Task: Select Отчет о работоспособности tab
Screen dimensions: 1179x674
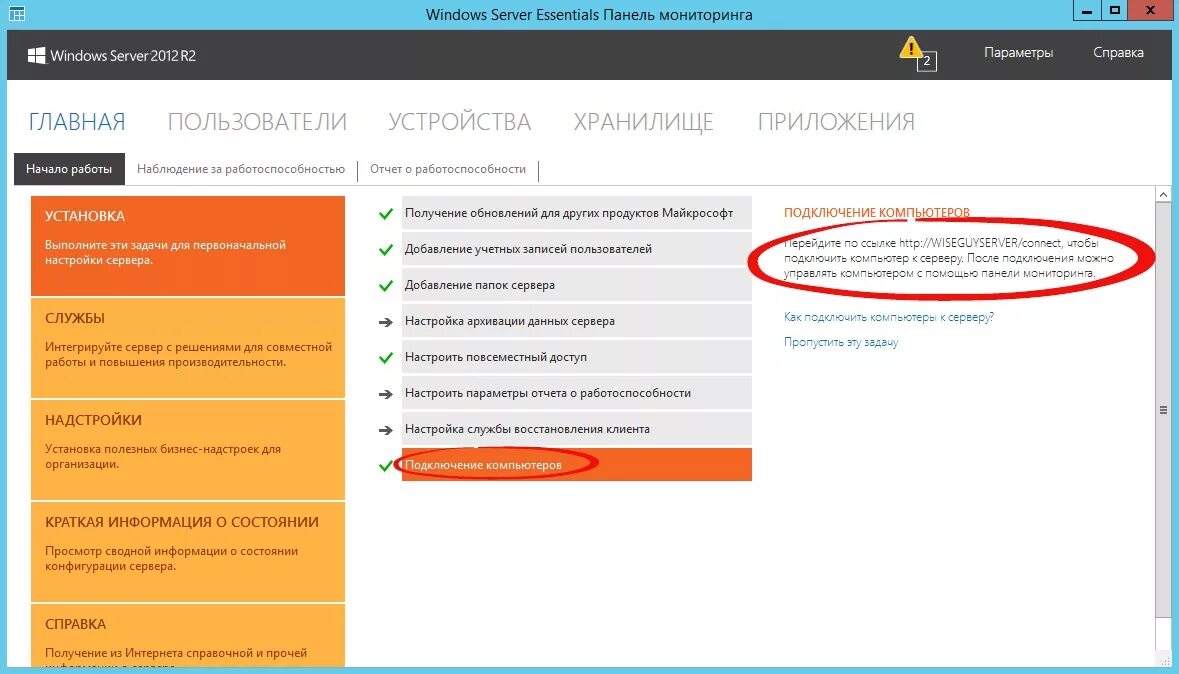Action: point(448,169)
